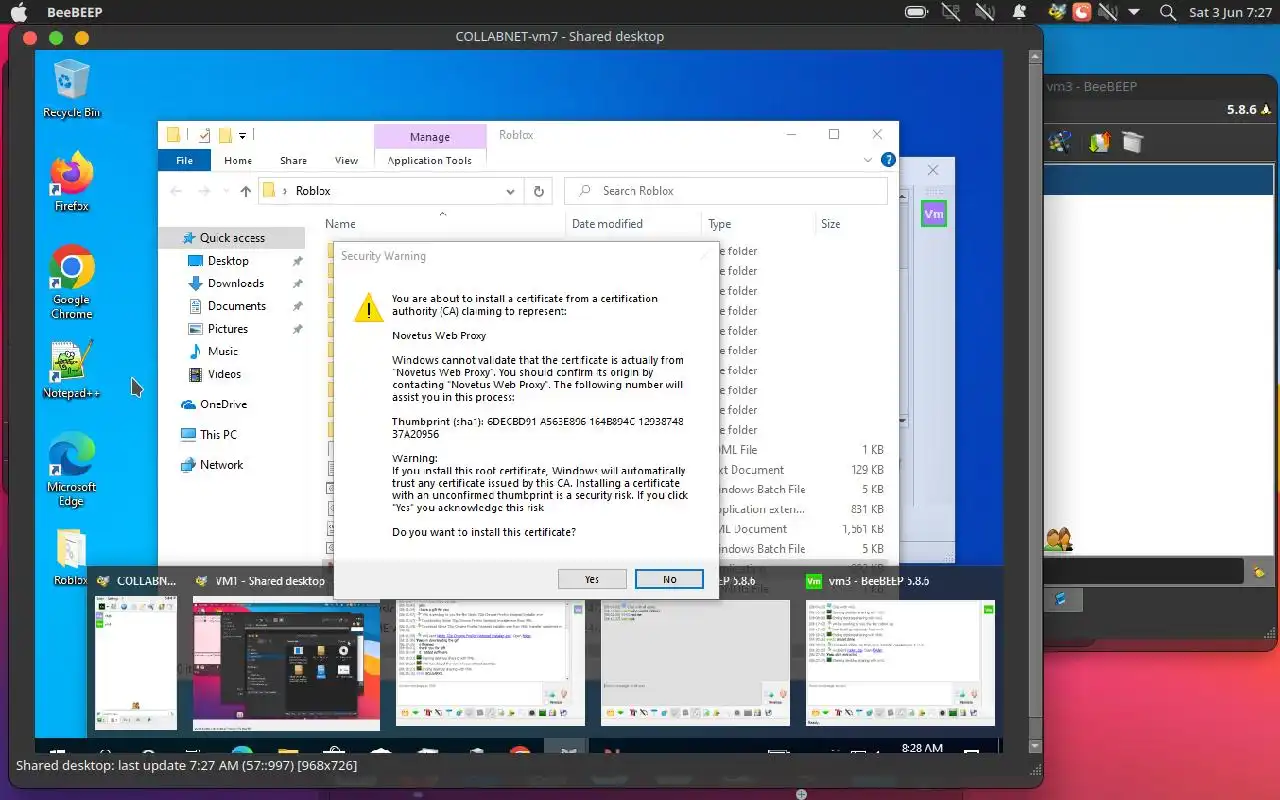Go back with Explorer's back arrow
1280x800 pixels.
tap(176, 191)
